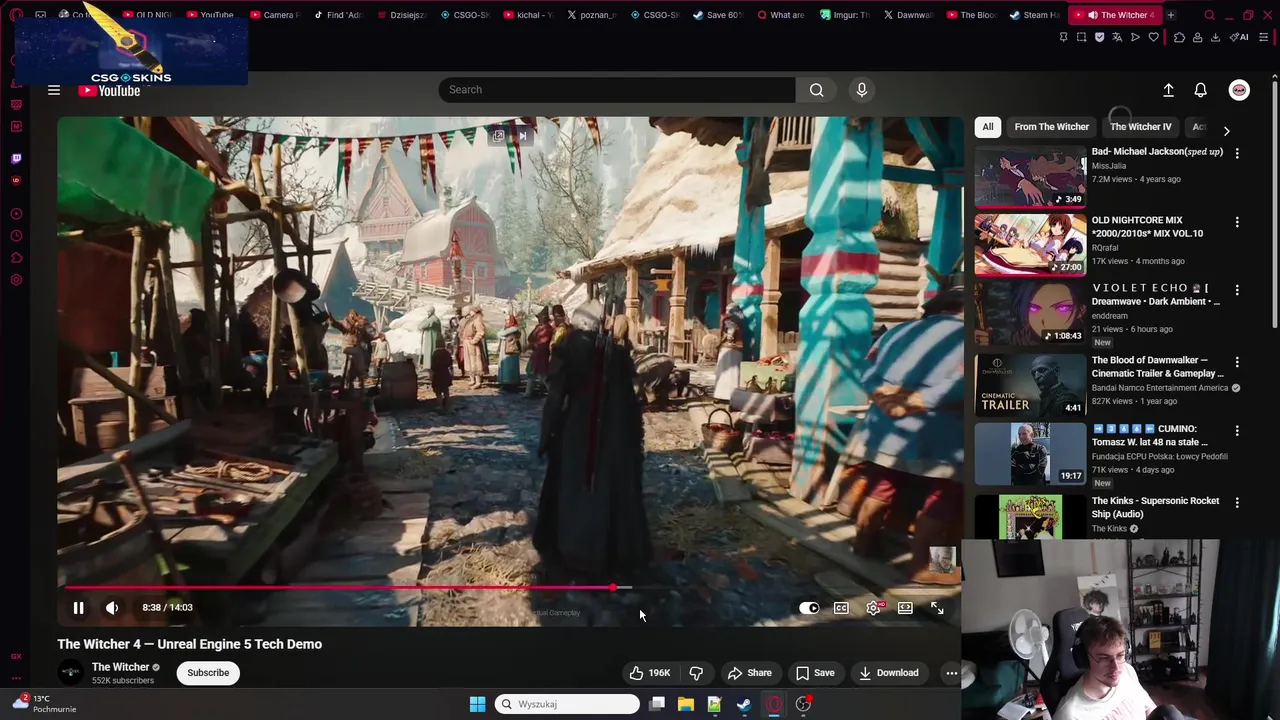
Task: Click inside the YouTube search field
Action: [x=617, y=90]
